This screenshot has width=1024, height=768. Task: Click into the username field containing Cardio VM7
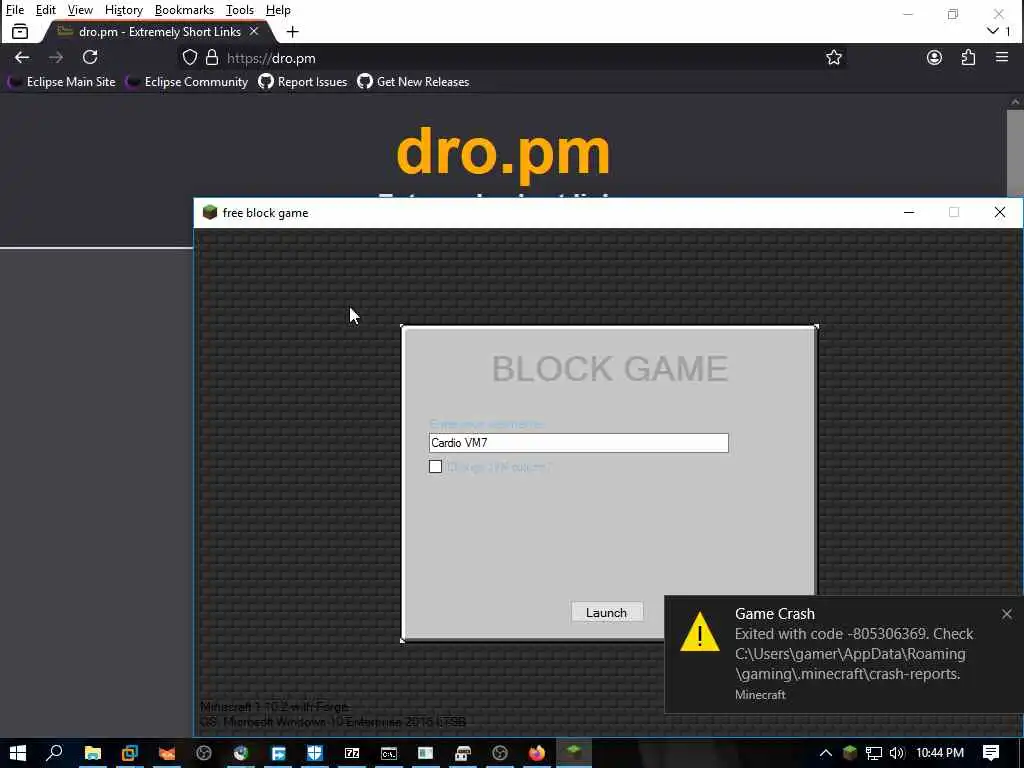[x=579, y=443]
